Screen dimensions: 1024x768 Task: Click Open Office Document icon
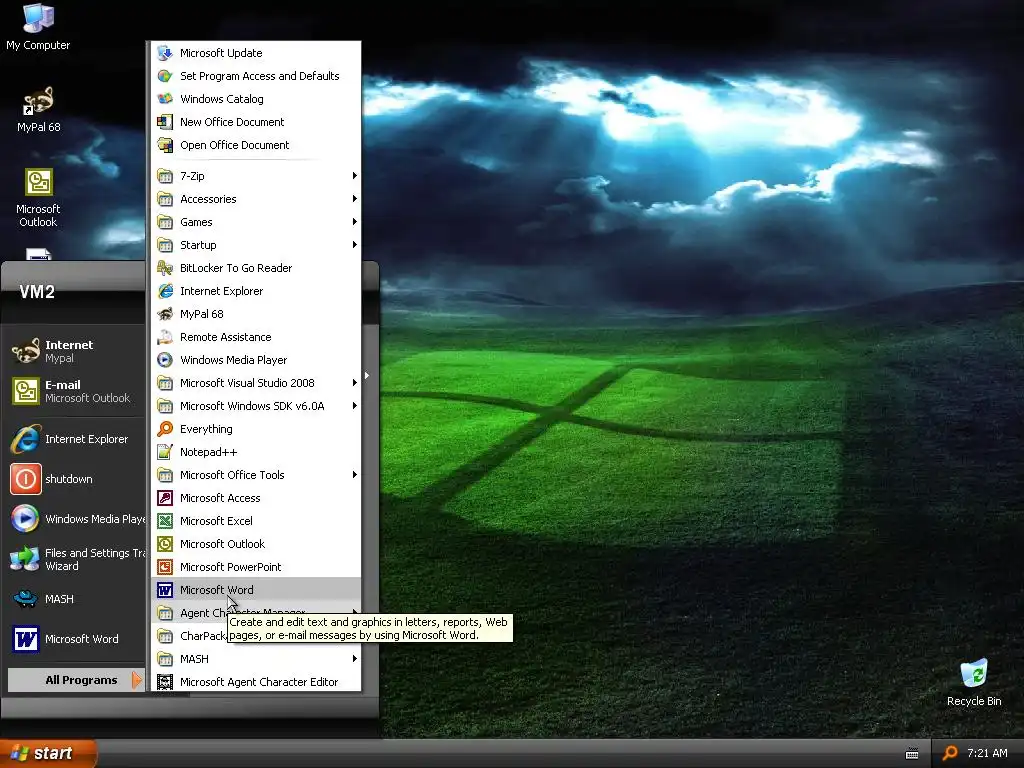pyautogui.click(x=165, y=145)
